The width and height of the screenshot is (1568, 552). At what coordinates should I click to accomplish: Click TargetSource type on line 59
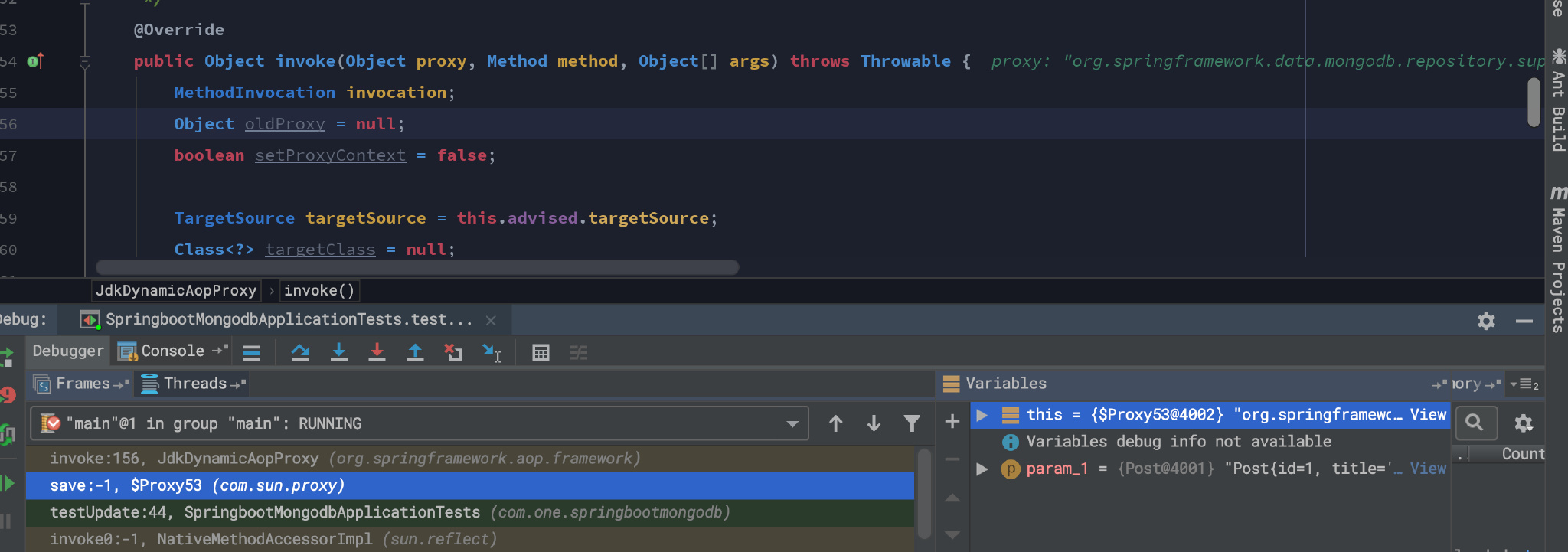click(x=234, y=218)
